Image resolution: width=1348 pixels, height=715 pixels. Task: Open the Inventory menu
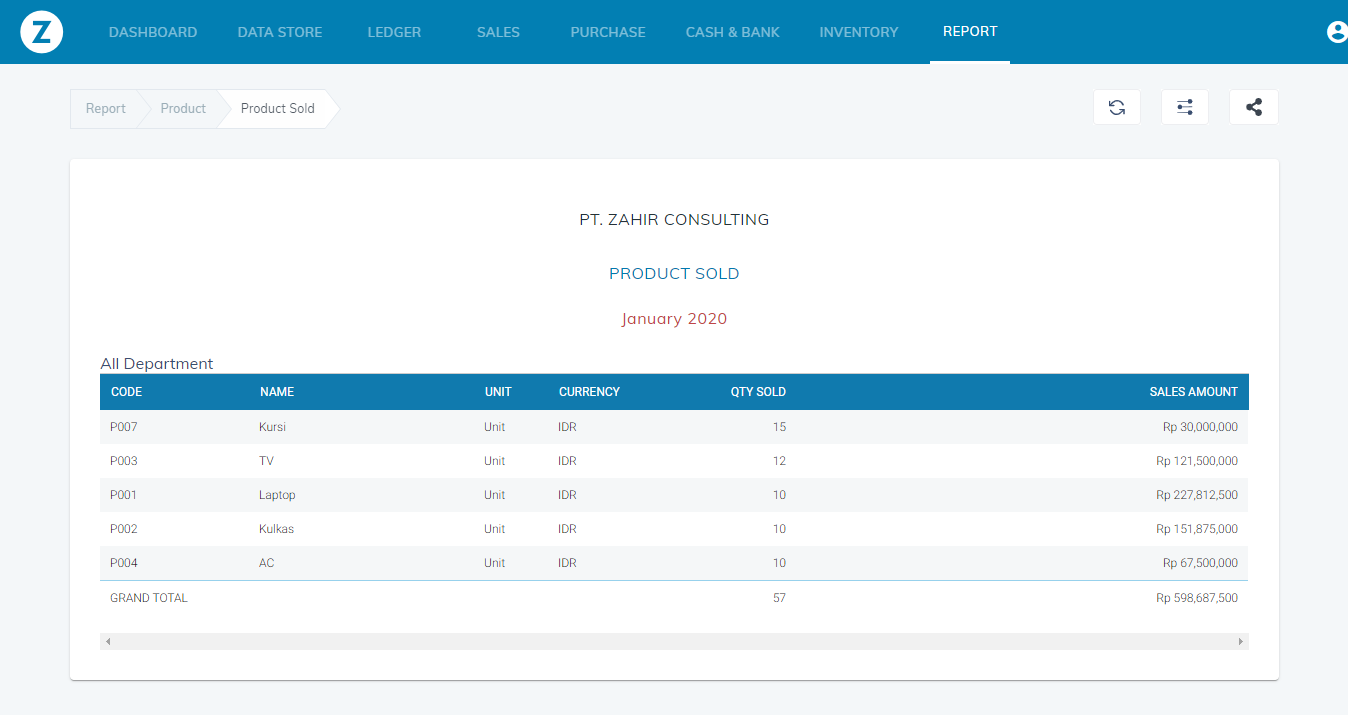(859, 32)
